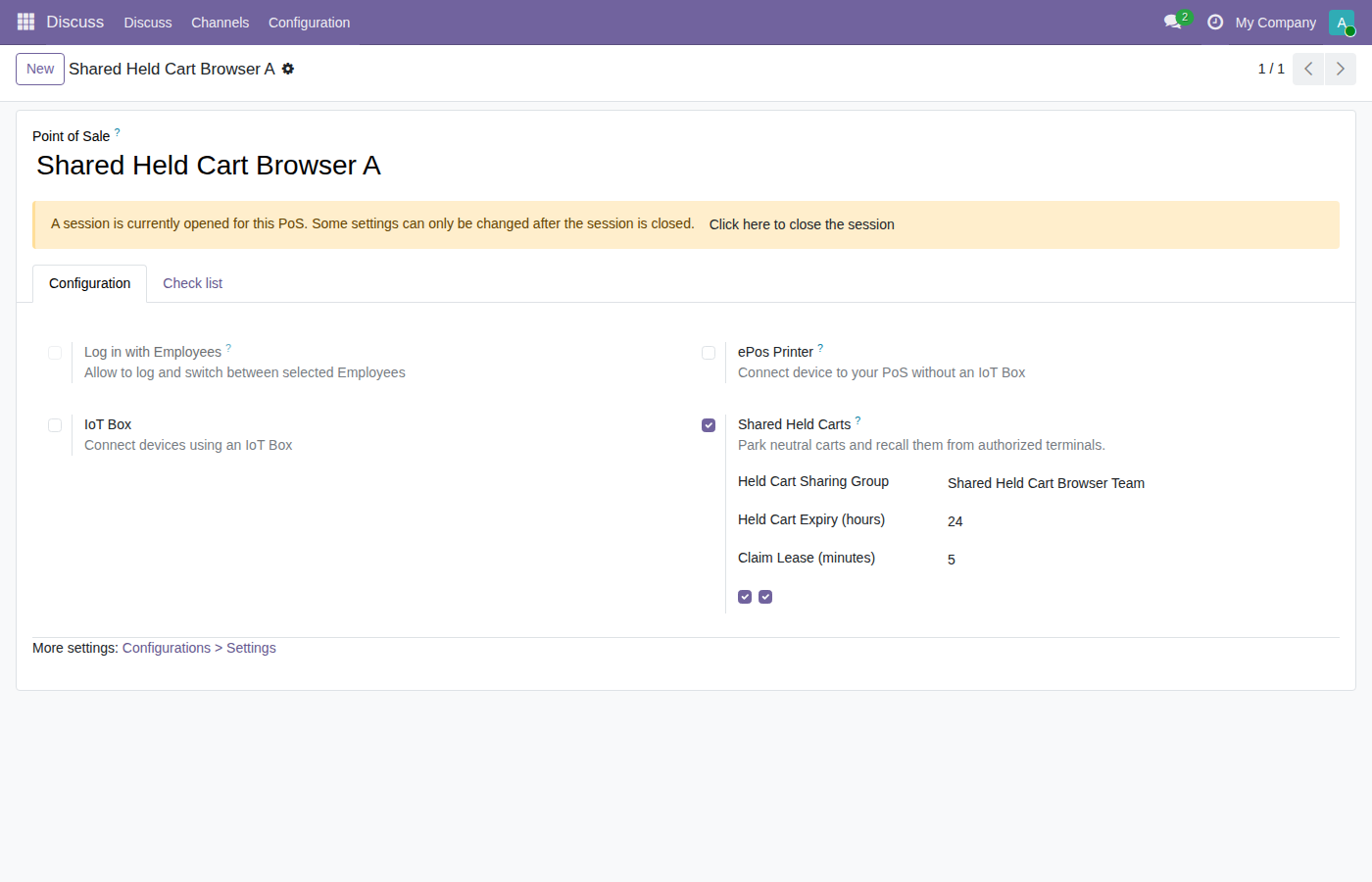Open the Channels menu

[220, 22]
